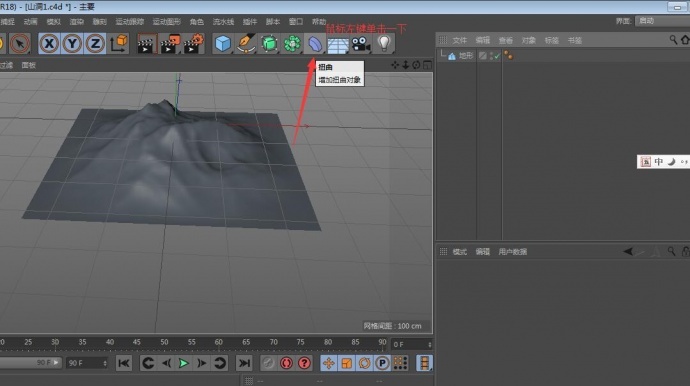Viewport: 690px width, 386px height.
Task: Play animation forwards green button
Action: [x=184, y=363]
